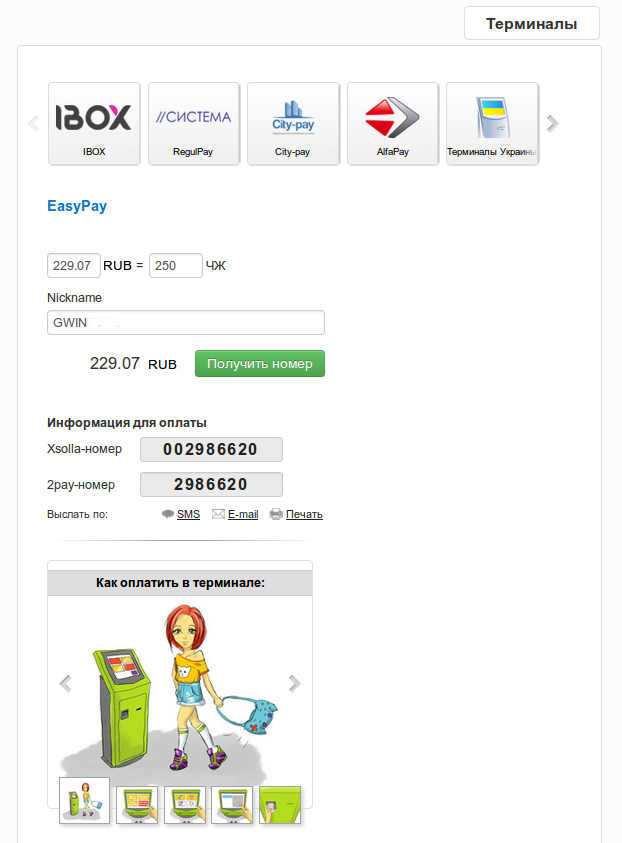Focus the ЧЖ amount field 250
The width and height of the screenshot is (622, 843).
(x=176, y=266)
